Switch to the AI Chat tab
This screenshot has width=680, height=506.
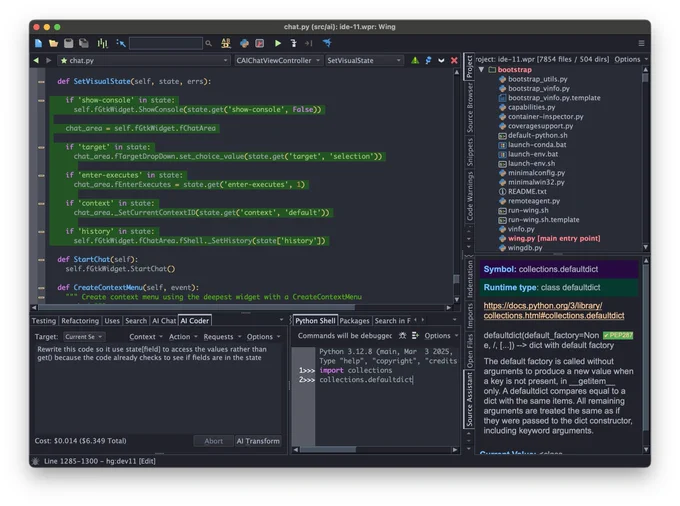click(164, 320)
